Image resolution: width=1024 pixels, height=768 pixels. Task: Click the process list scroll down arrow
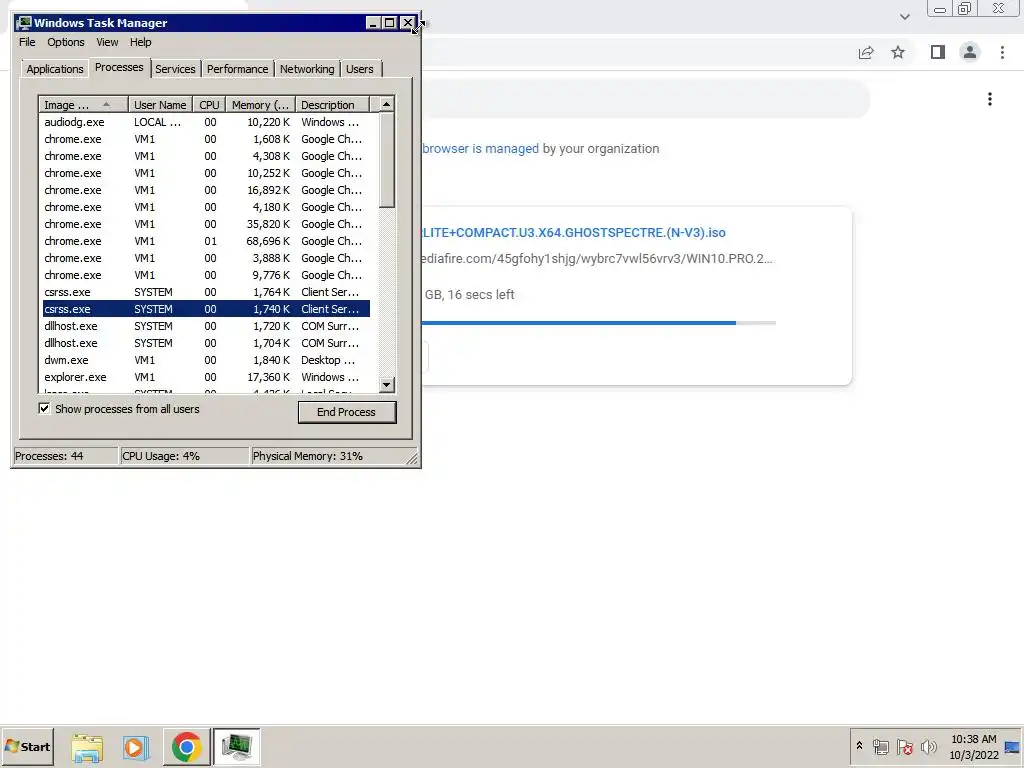(387, 385)
